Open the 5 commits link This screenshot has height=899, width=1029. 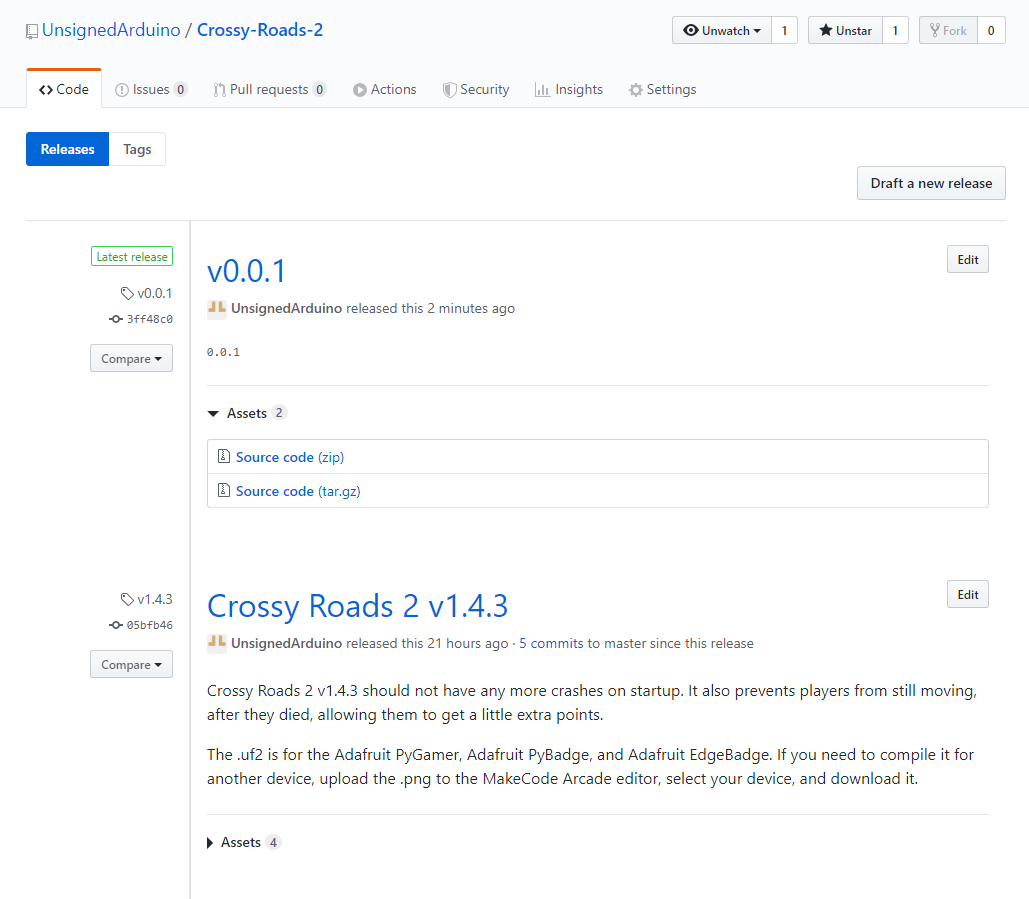coord(551,643)
